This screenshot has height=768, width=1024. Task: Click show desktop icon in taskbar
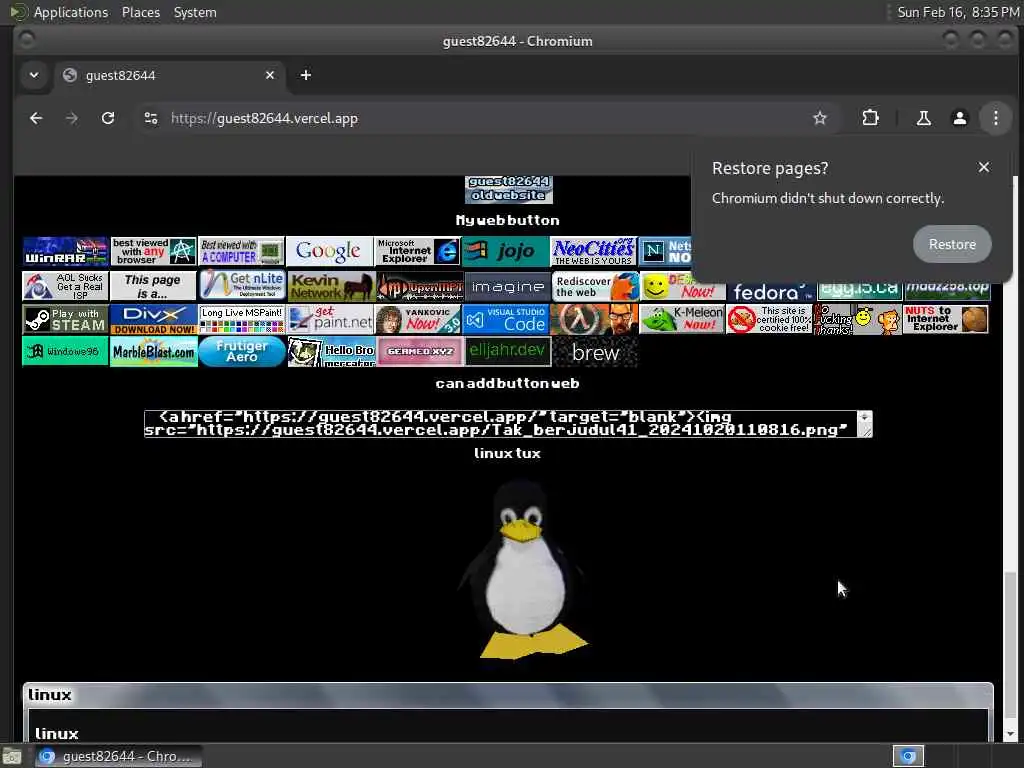point(12,757)
